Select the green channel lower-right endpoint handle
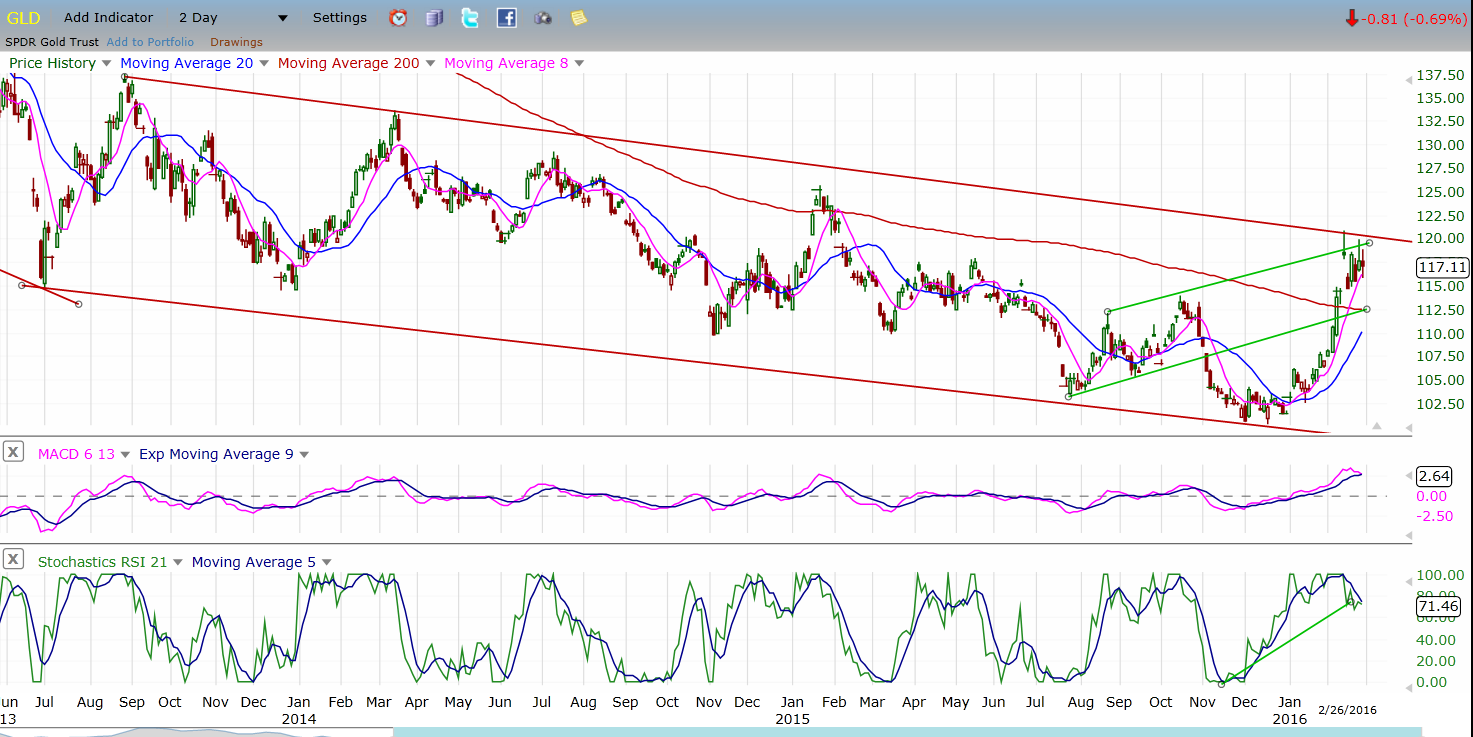 click(1367, 309)
